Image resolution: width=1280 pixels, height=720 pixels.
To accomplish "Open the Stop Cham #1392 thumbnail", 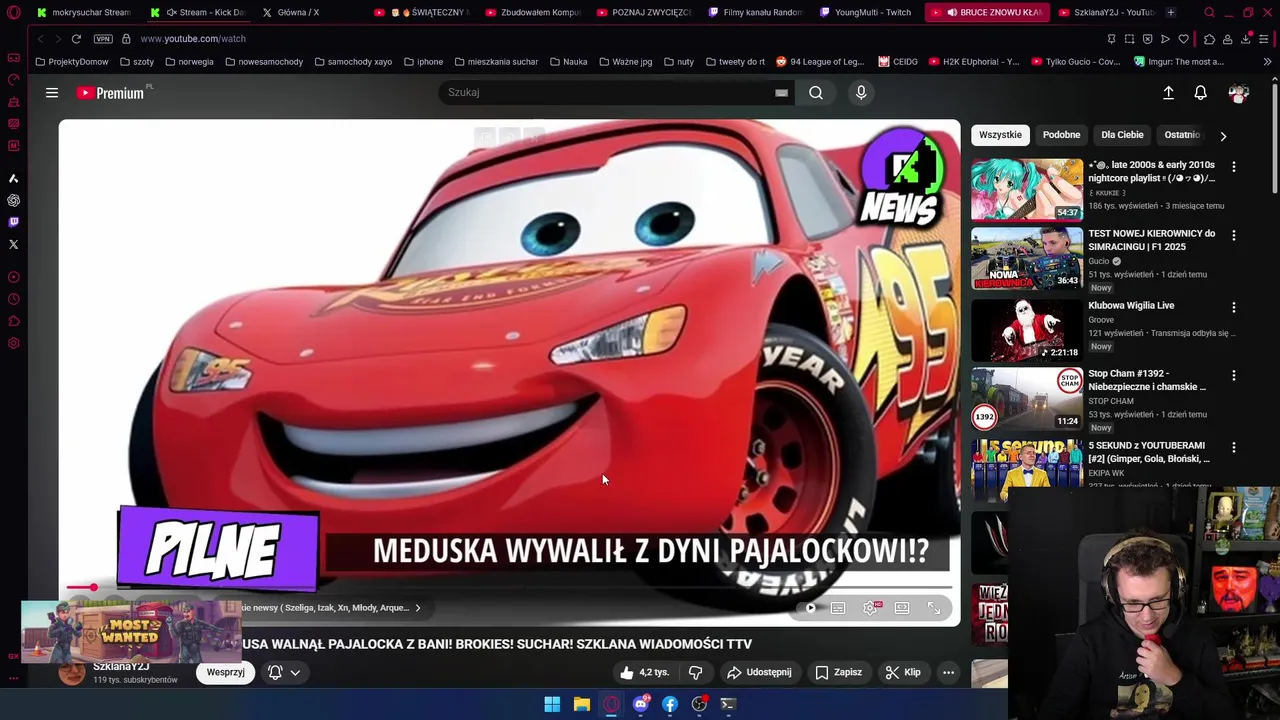I will point(1026,398).
